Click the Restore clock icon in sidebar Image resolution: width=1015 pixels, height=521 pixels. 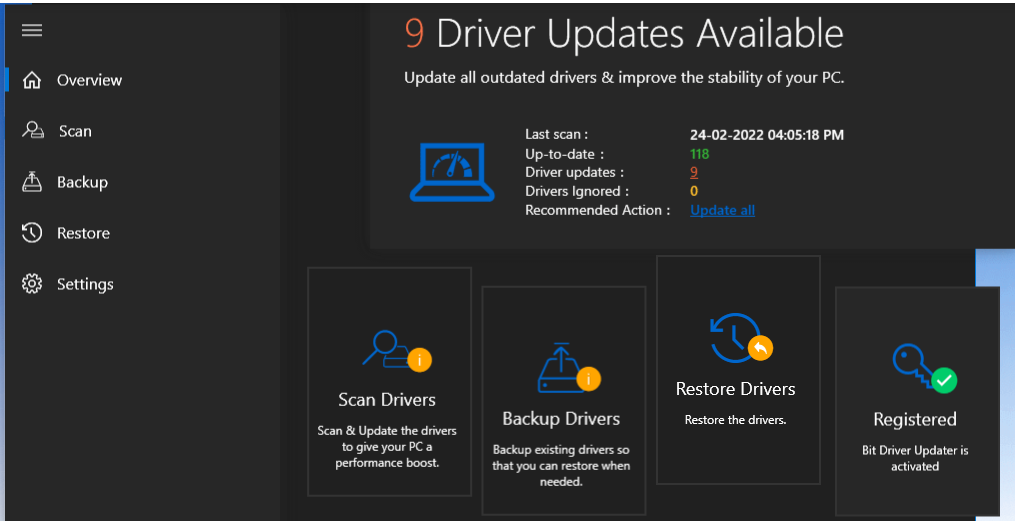(x=32, y=233)
